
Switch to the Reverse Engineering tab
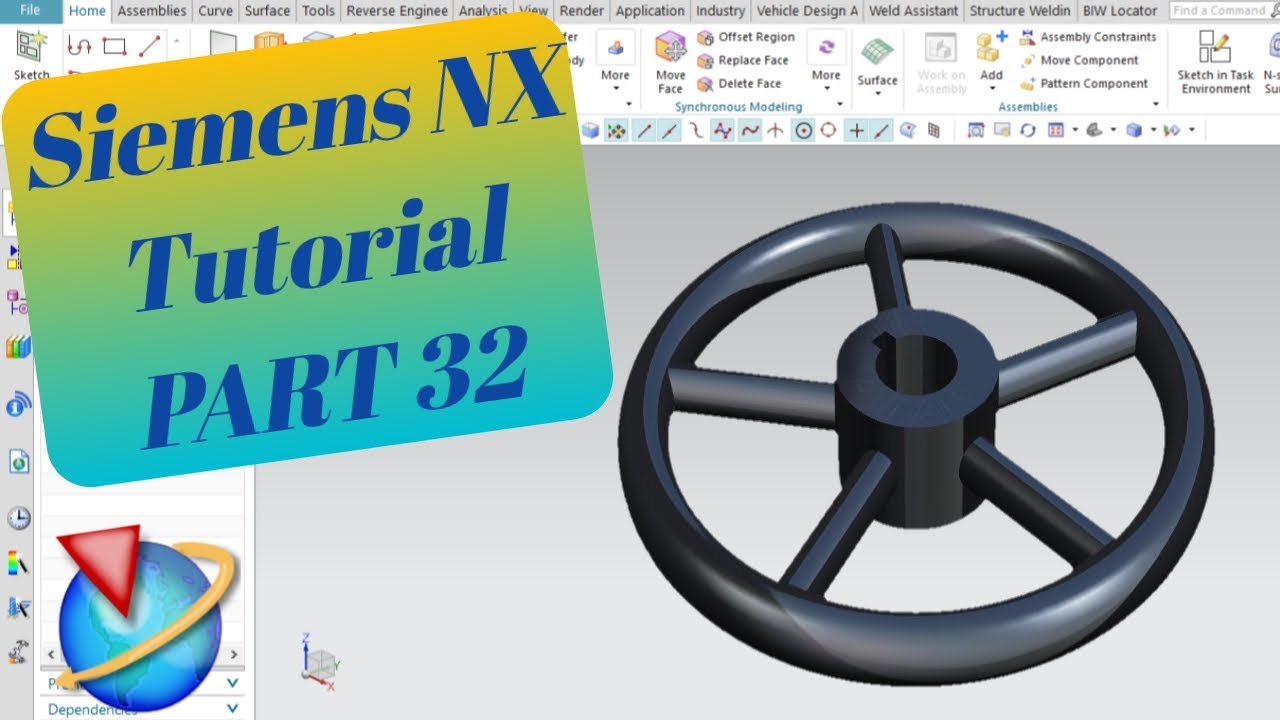pos(398,11)
